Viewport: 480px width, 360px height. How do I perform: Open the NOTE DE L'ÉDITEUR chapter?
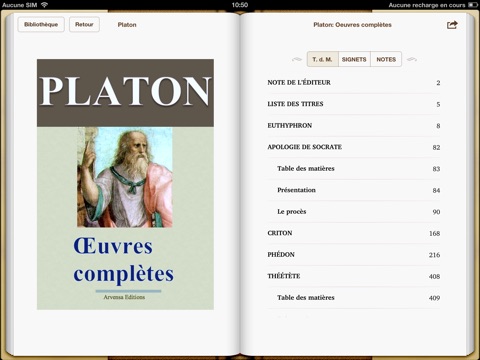(354, 83)
